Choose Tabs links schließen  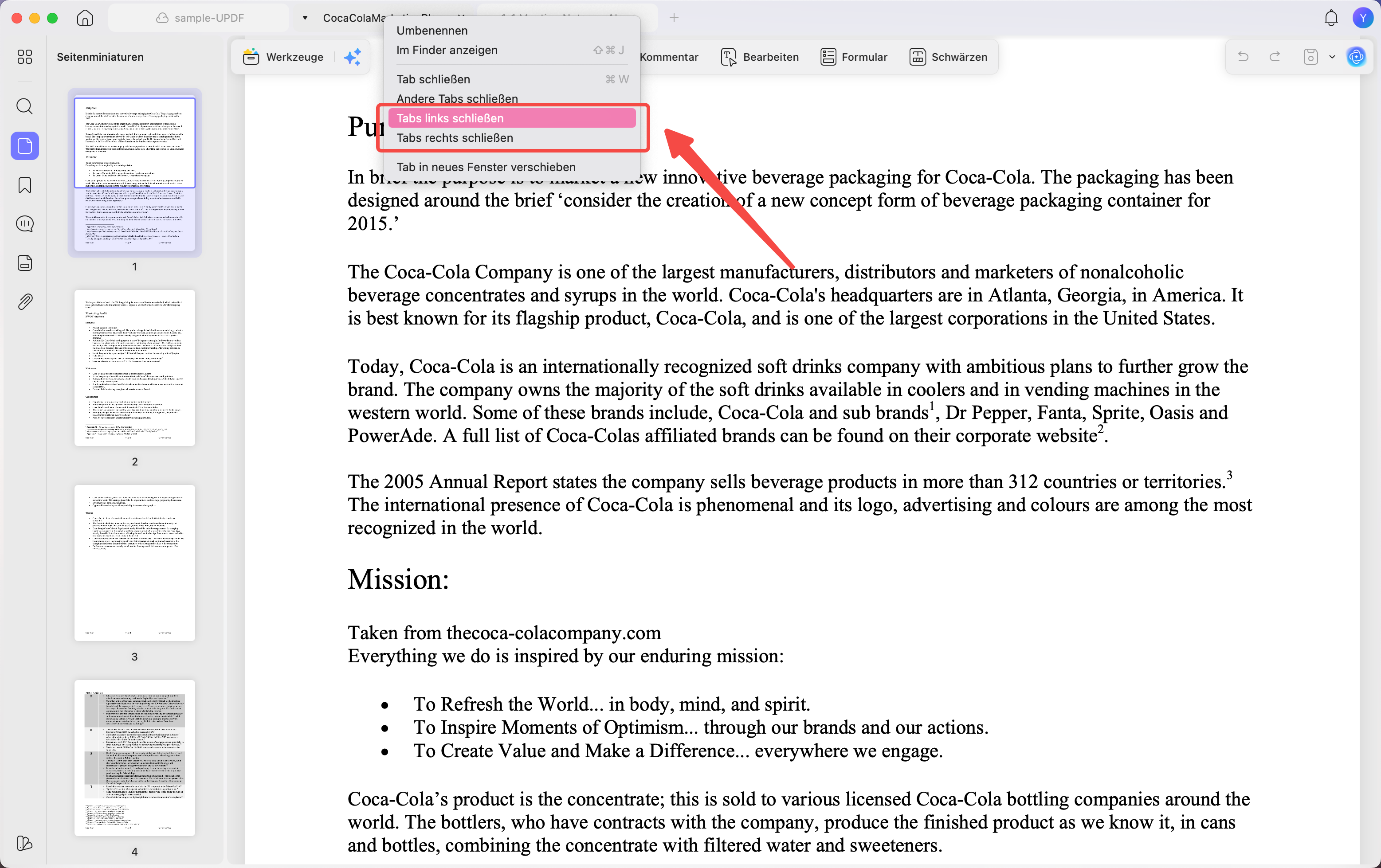pos(512,118)
